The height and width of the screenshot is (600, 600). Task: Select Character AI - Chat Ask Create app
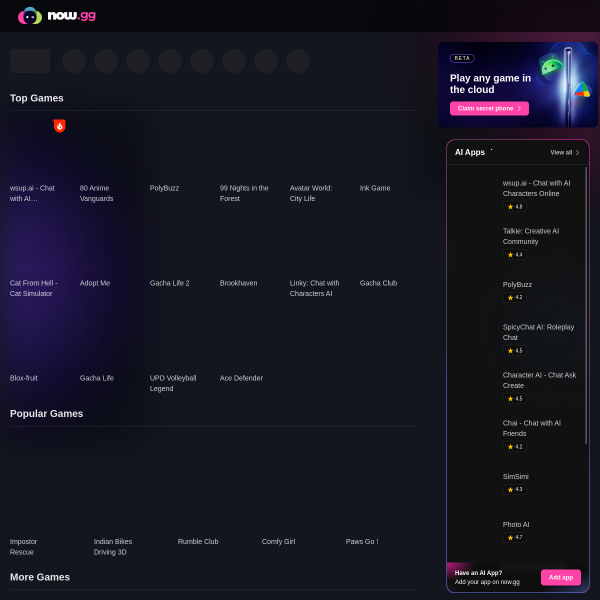[539, 380]
